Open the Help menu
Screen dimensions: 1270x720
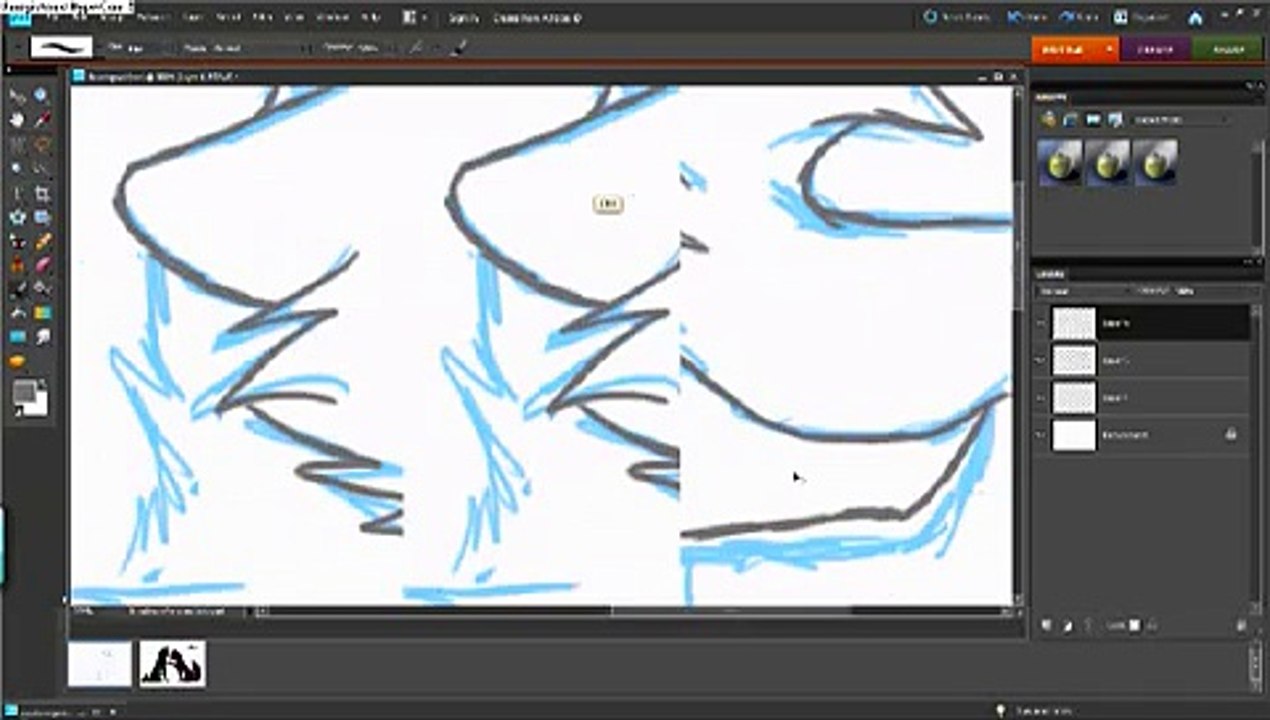[x=370, y=18]
